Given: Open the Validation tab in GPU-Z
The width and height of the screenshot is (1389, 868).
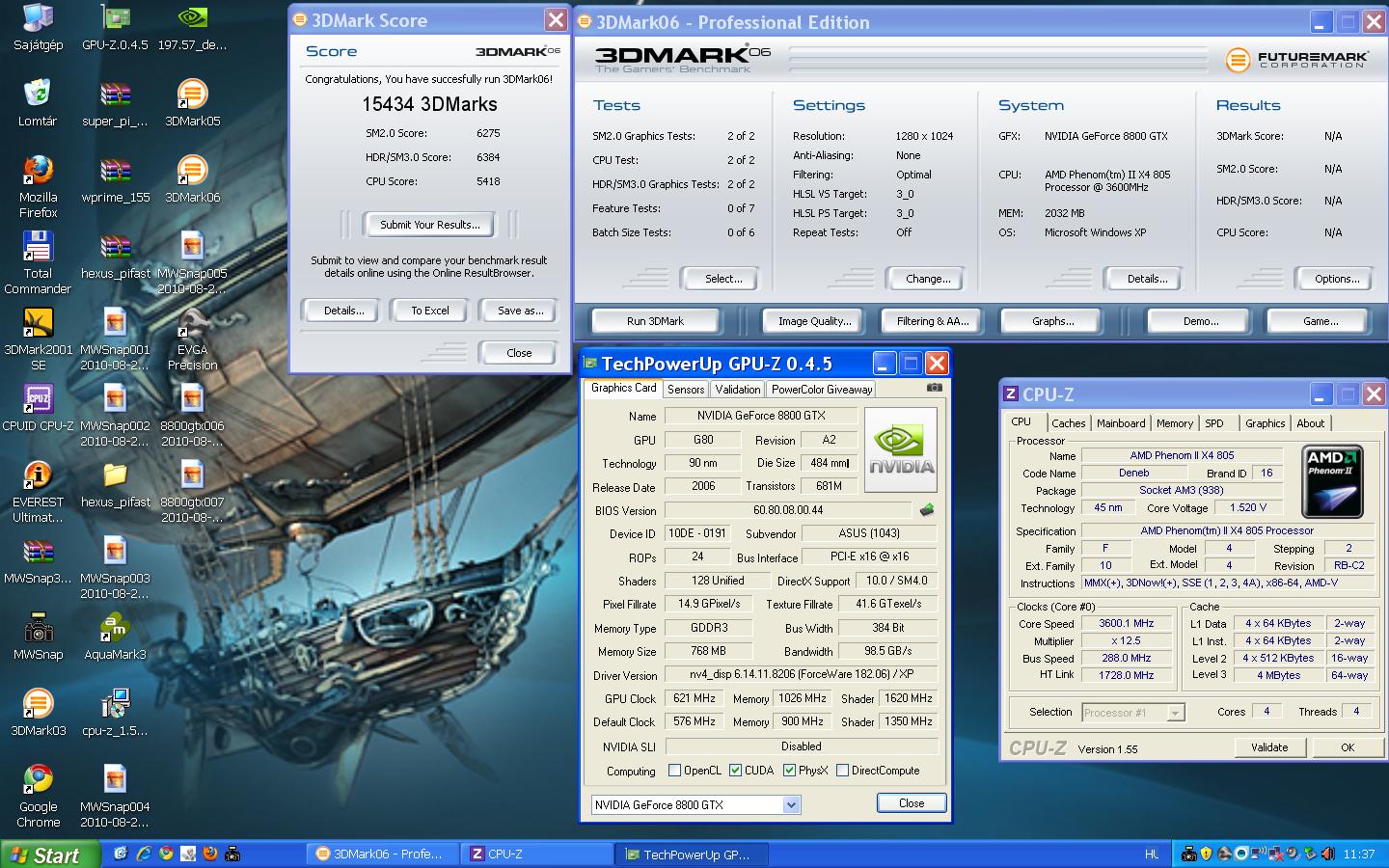Looking at the screenshot, I should coord(738,390).
